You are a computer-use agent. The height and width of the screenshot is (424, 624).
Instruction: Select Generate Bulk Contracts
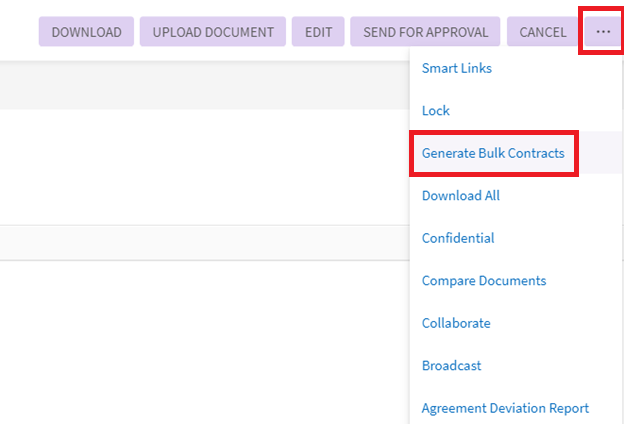[x=493, y=154]
